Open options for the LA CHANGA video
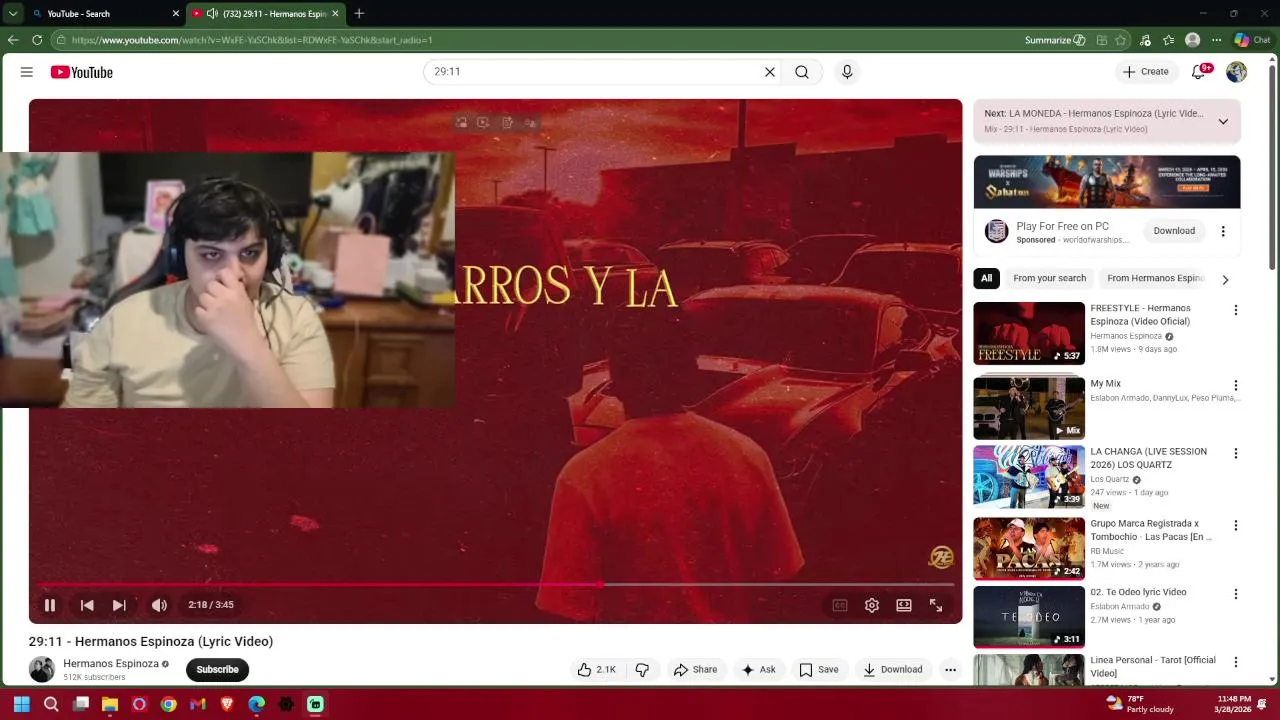This screenshot has width=1280, height=720. click(x=1236, y=453)
